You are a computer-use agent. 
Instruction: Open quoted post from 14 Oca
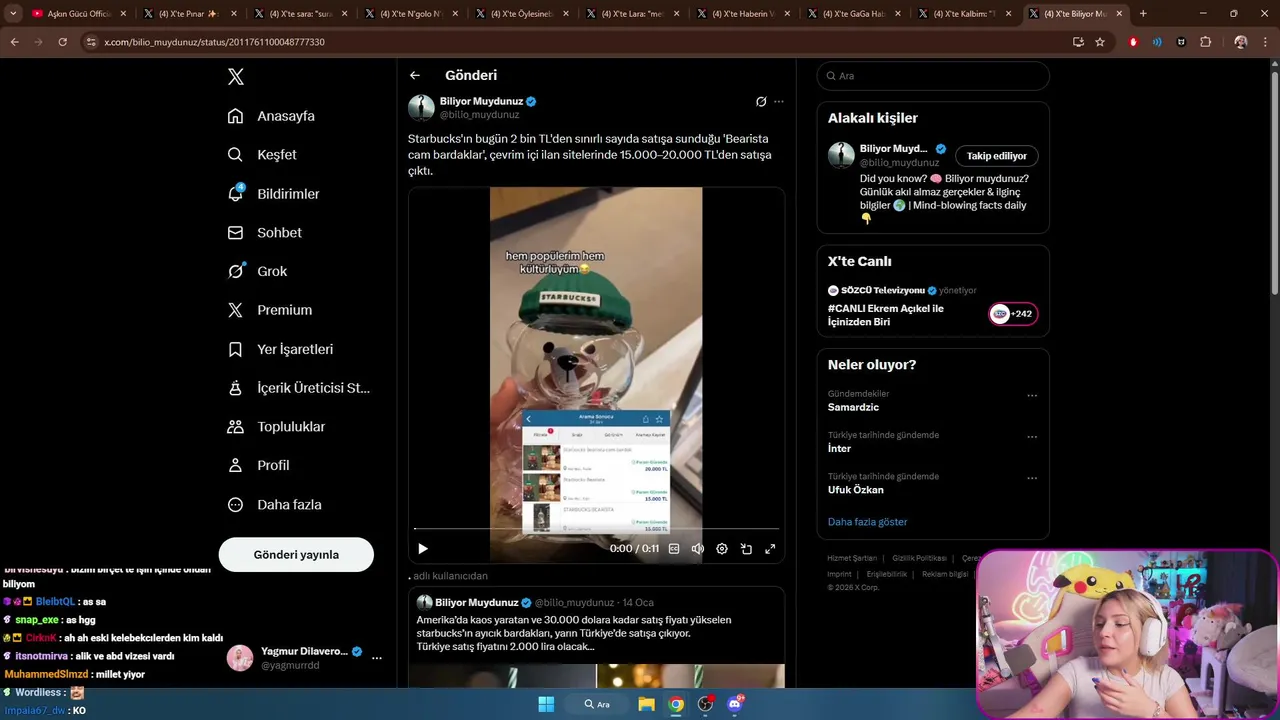596,637
